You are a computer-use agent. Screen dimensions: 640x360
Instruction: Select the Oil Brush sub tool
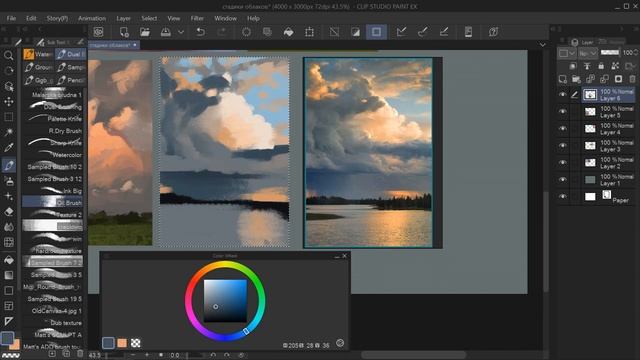[x=53, y=202]
